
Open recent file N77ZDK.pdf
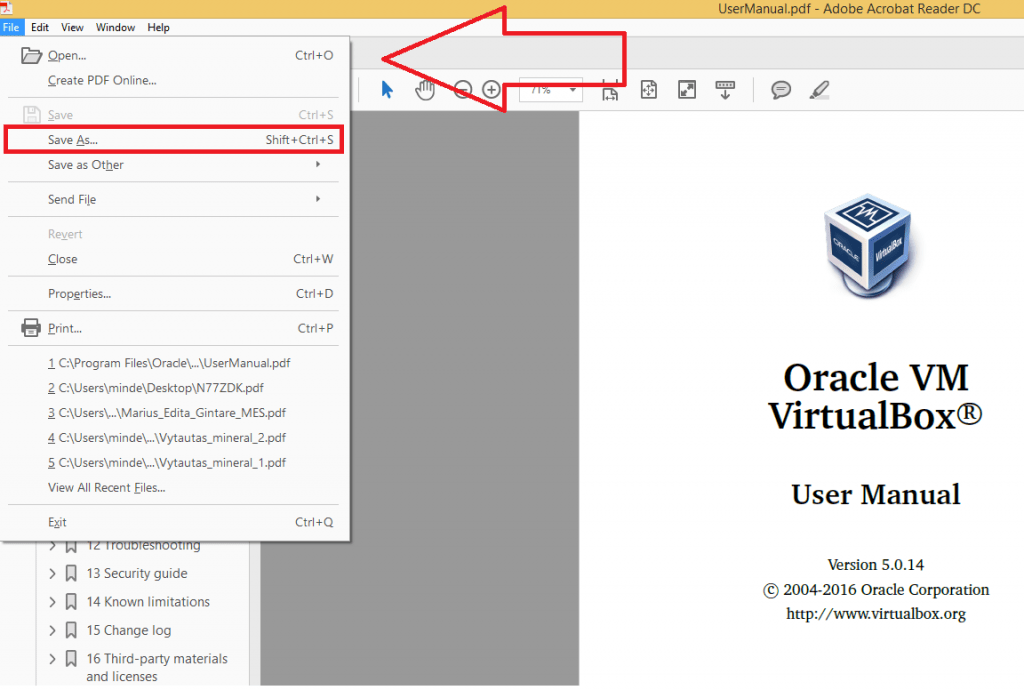[x=155, y=388]
